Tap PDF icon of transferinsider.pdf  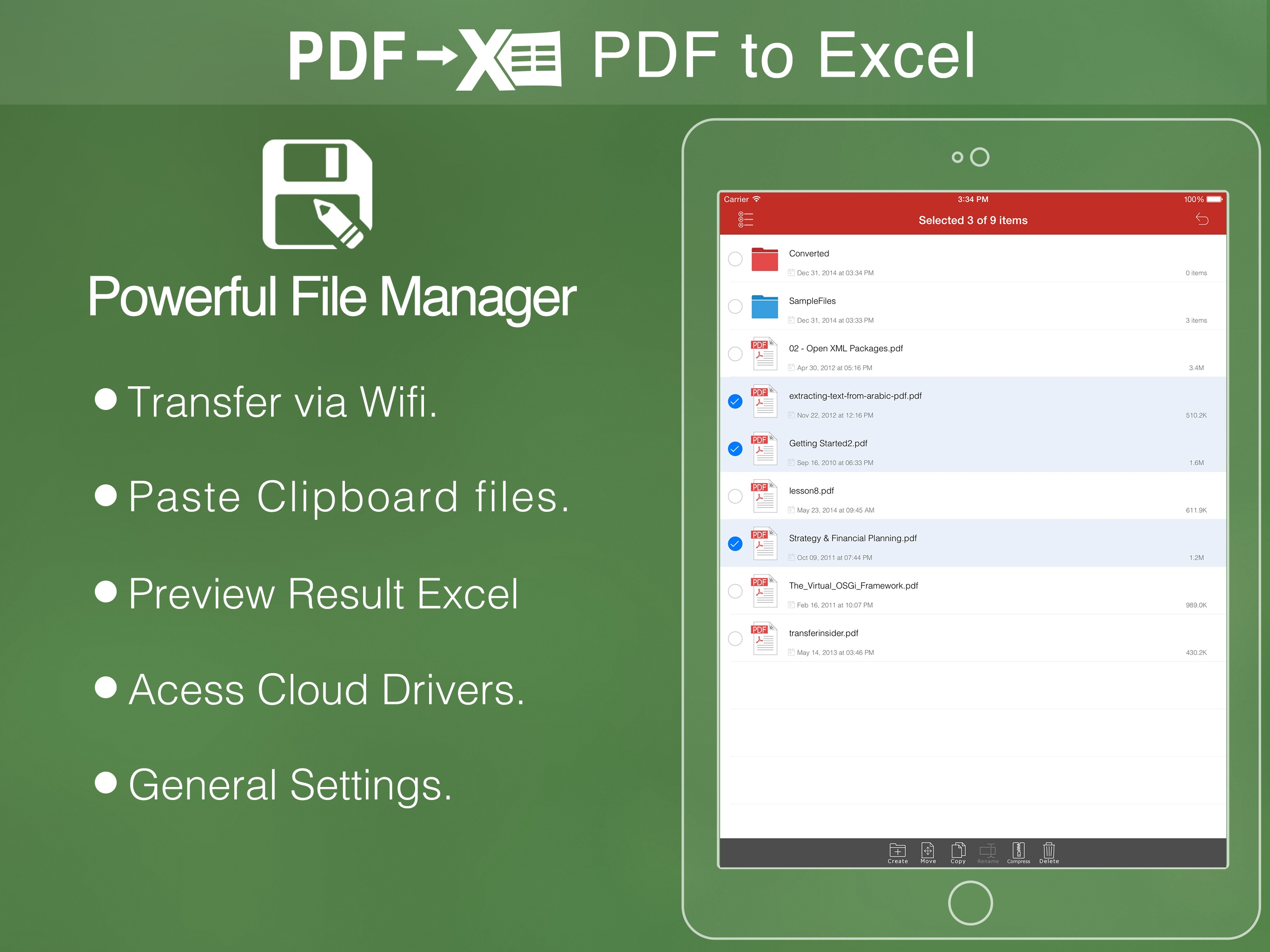tap(764, 638)
